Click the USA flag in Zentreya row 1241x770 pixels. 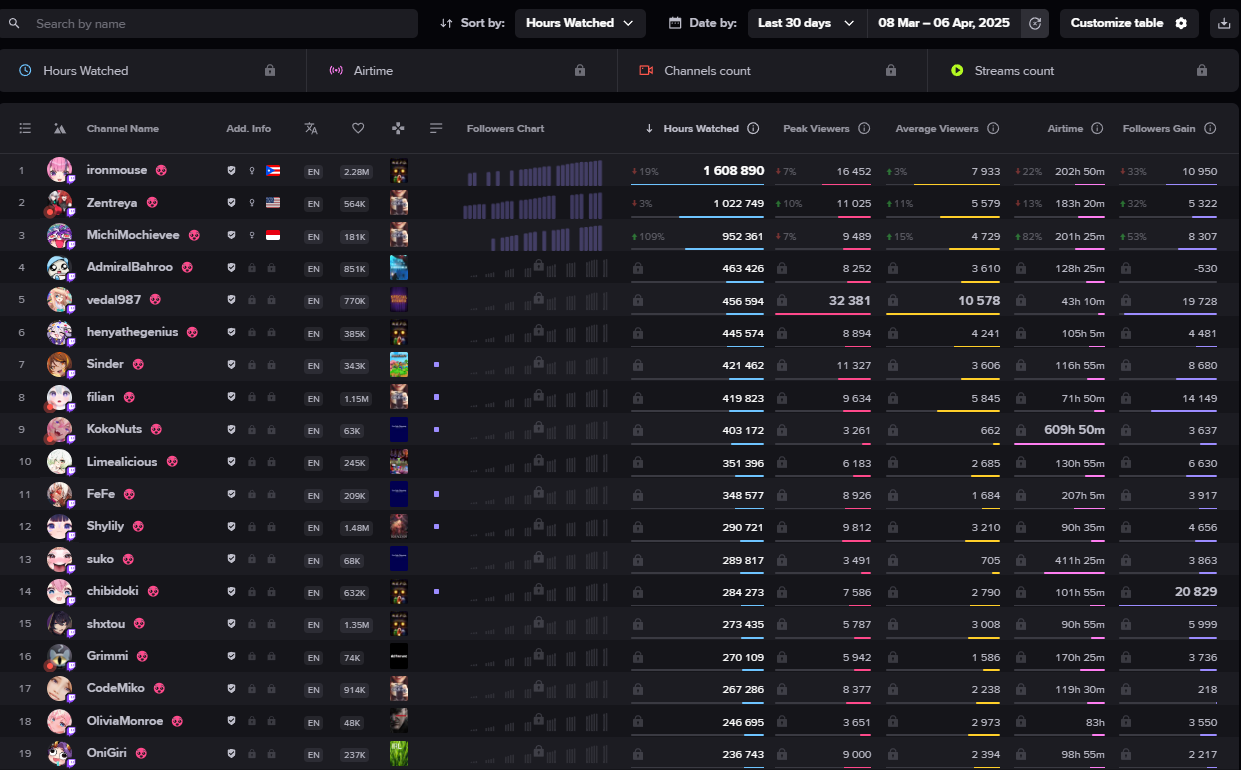(x=273, y=203)
